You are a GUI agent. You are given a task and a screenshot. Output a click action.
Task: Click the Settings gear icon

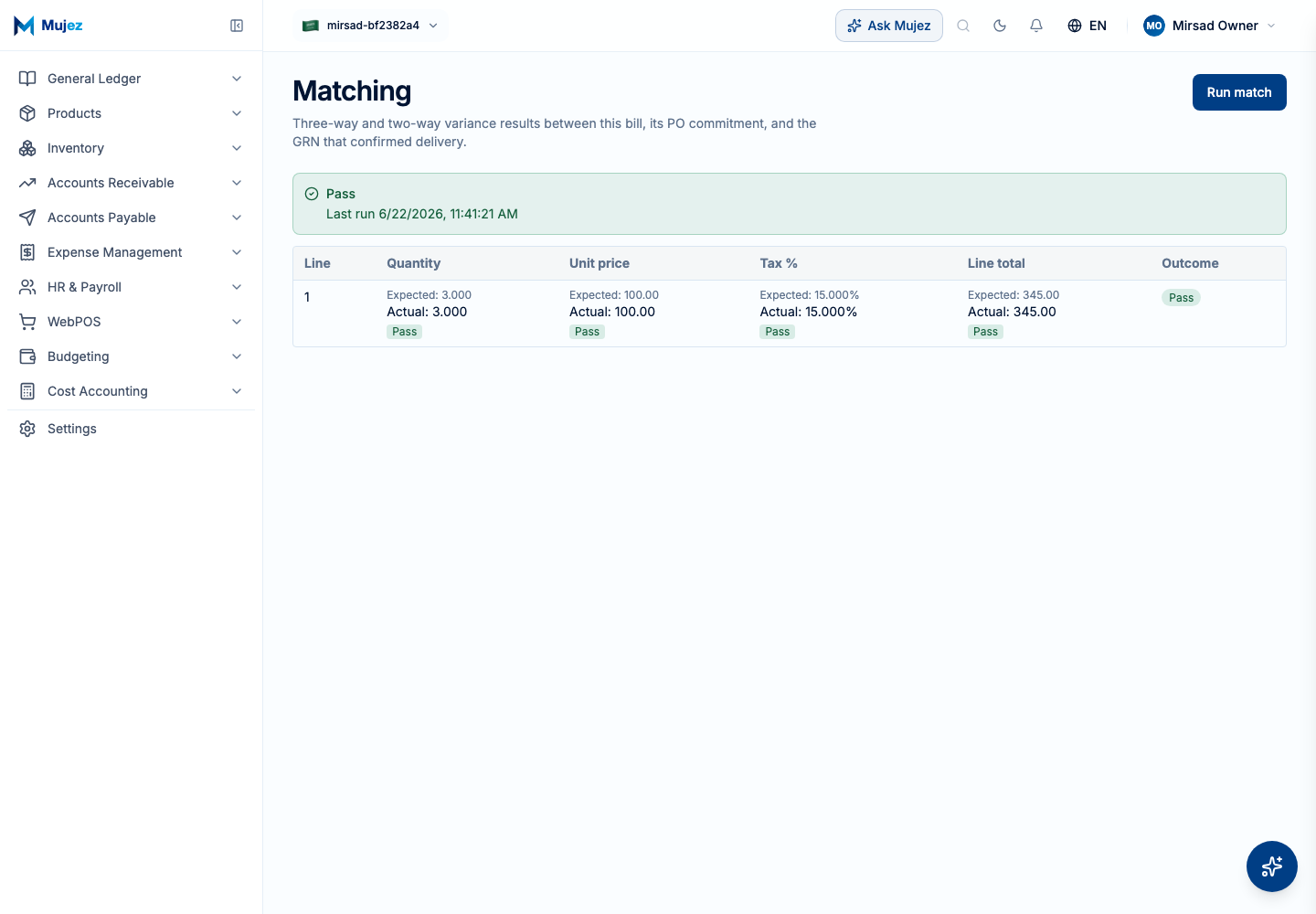point(27,429)
